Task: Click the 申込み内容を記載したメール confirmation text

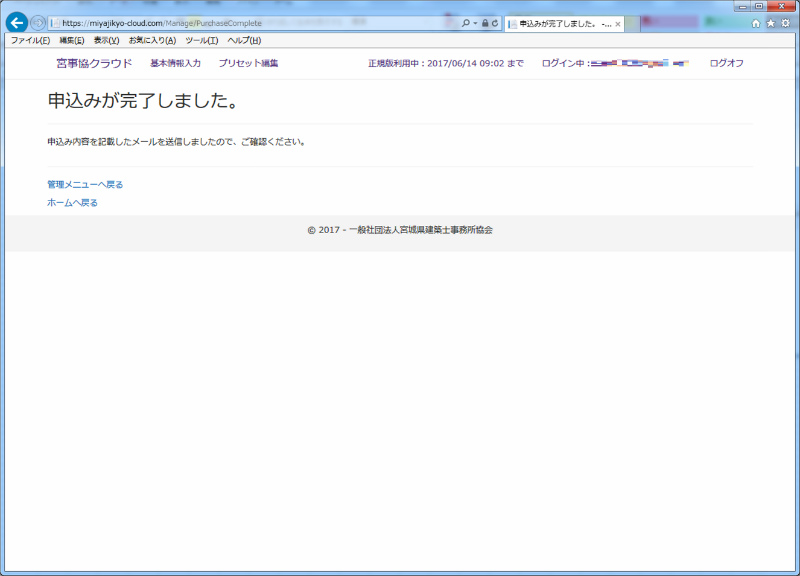Action: (177, 142)
